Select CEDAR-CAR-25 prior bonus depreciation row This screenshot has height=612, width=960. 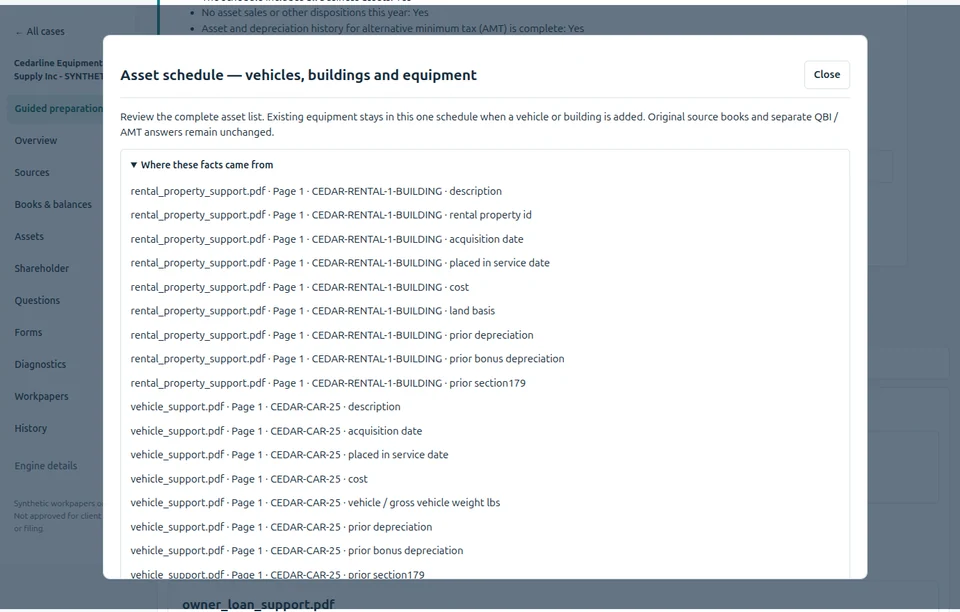[296, 551]
